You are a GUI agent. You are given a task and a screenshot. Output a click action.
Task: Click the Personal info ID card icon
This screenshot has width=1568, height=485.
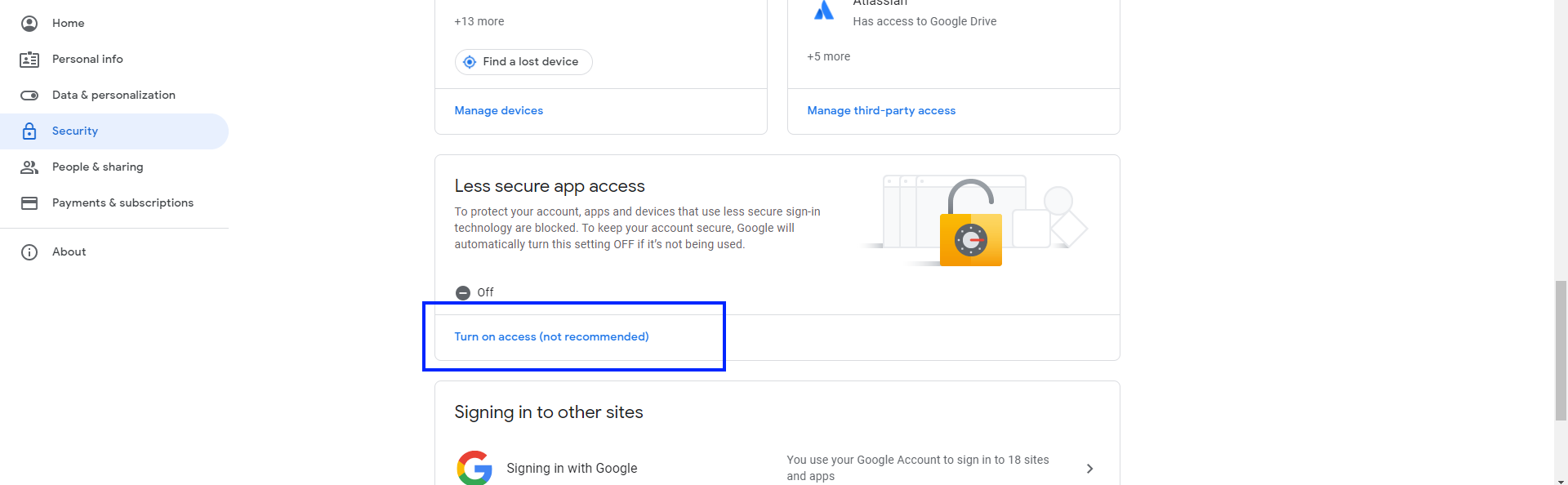click(x=29, y=60)
